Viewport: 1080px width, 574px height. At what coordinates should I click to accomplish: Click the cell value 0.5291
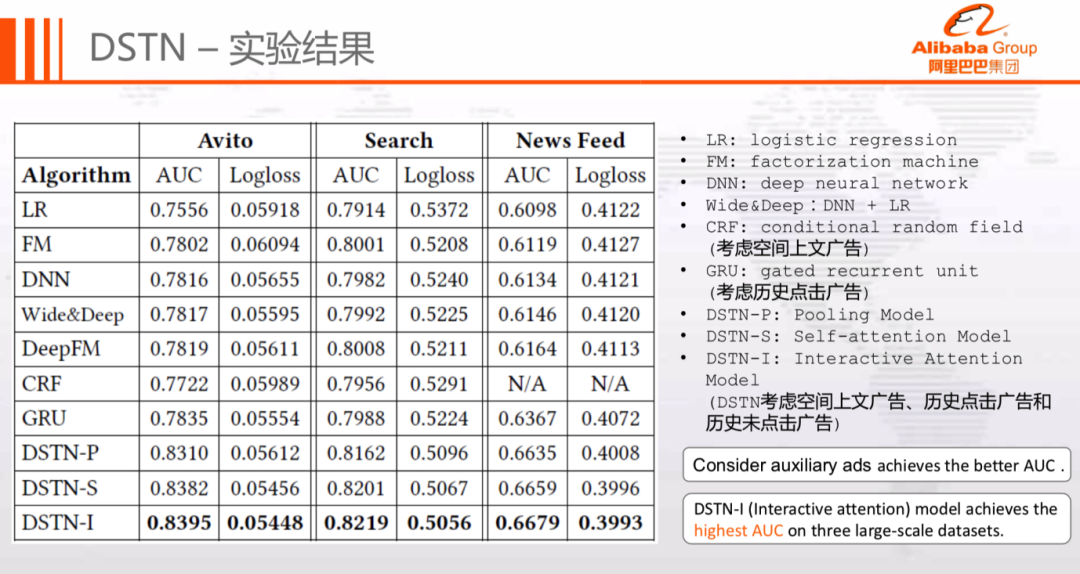(x=439, y=384)
